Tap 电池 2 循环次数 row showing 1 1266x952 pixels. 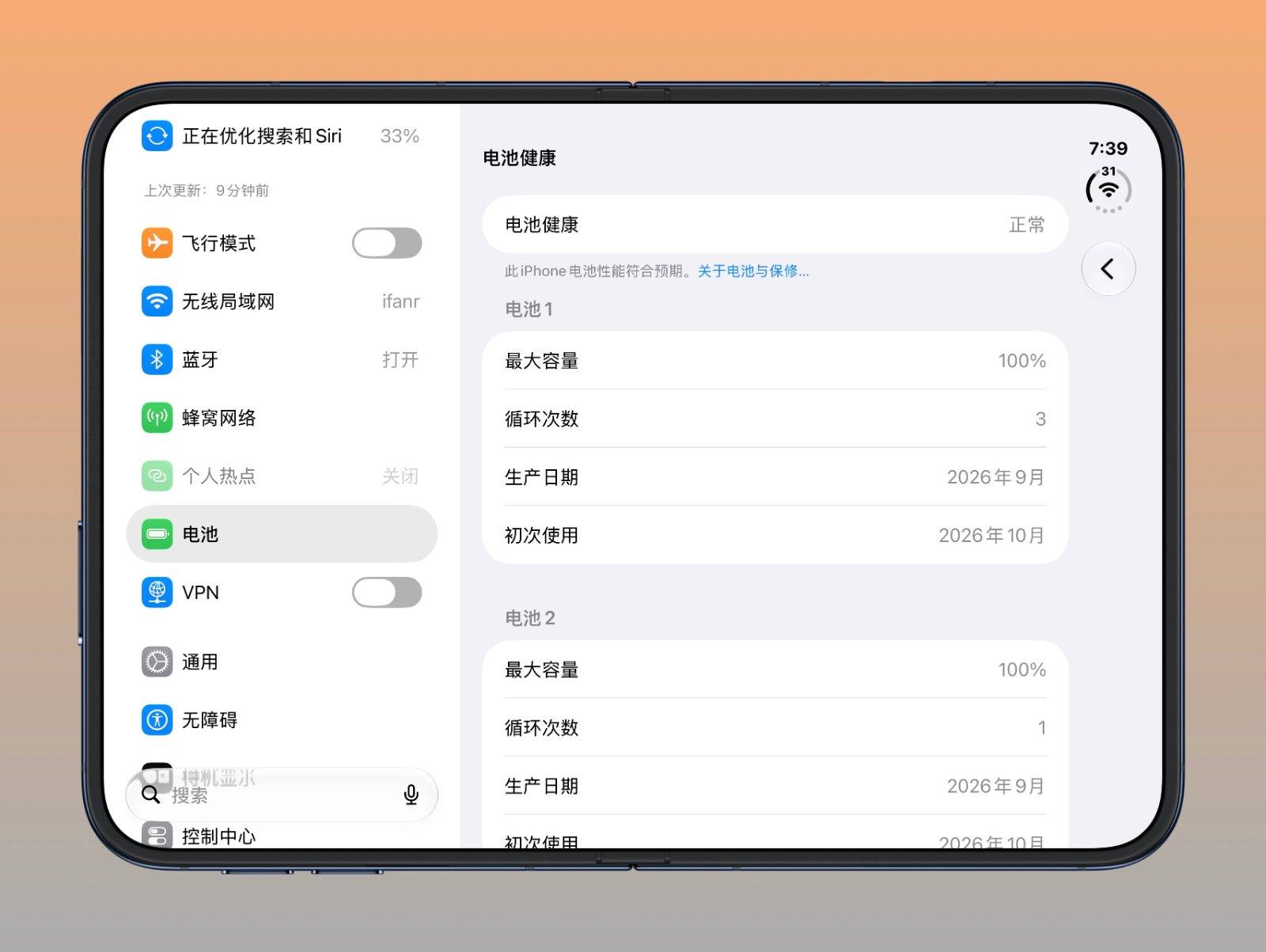point(775,727)
